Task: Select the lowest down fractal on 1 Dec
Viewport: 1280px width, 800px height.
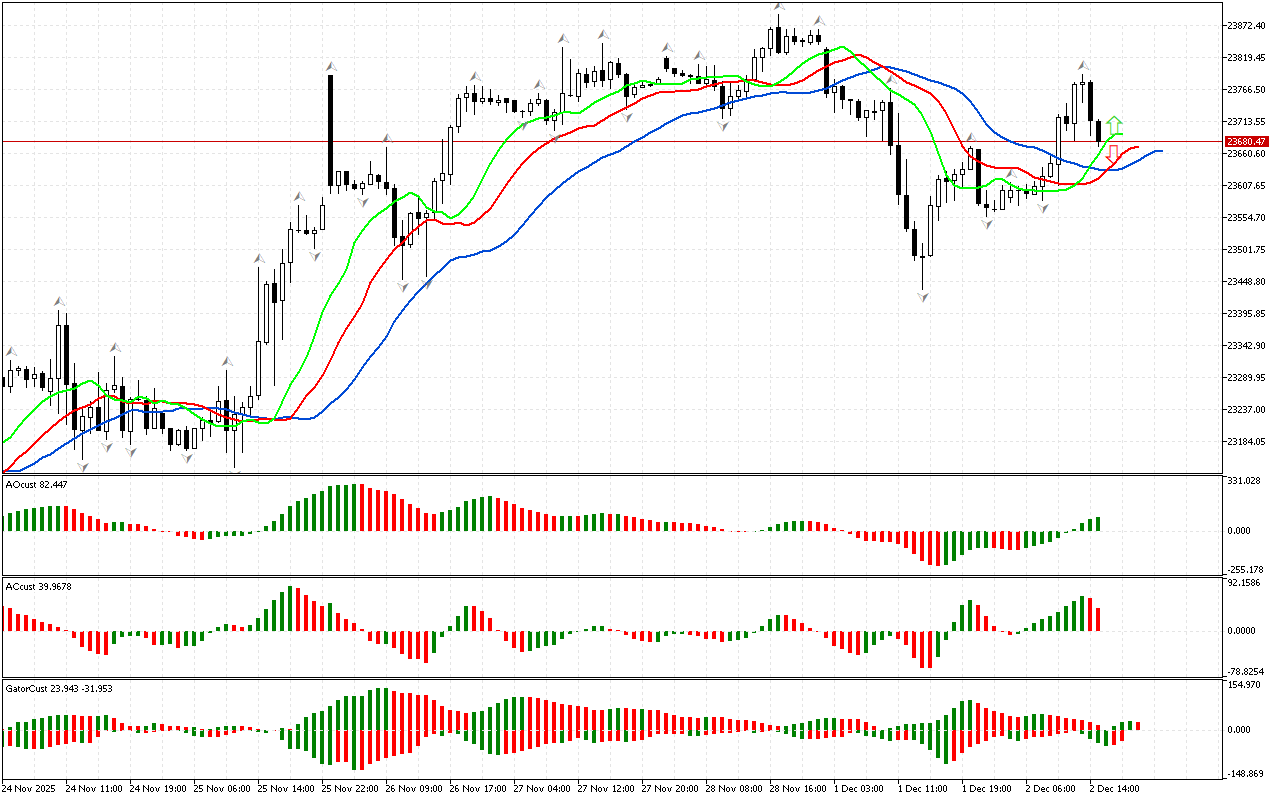Action: point(923,297)
